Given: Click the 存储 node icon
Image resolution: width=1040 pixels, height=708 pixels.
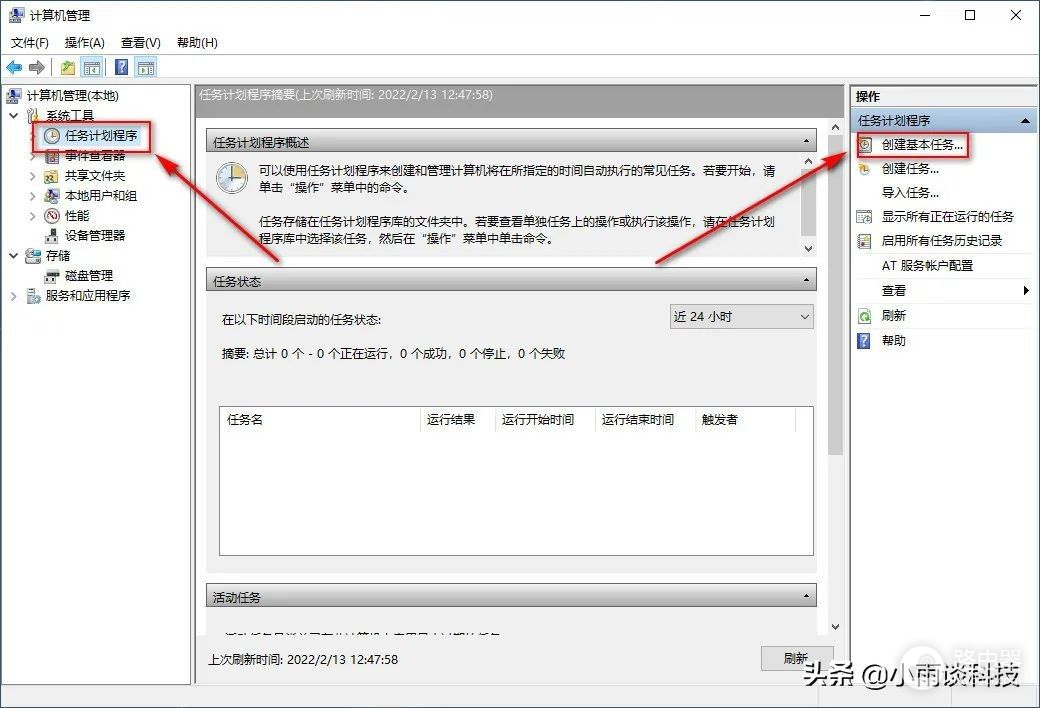Looking at the screenshot, I should coord(33,255).
